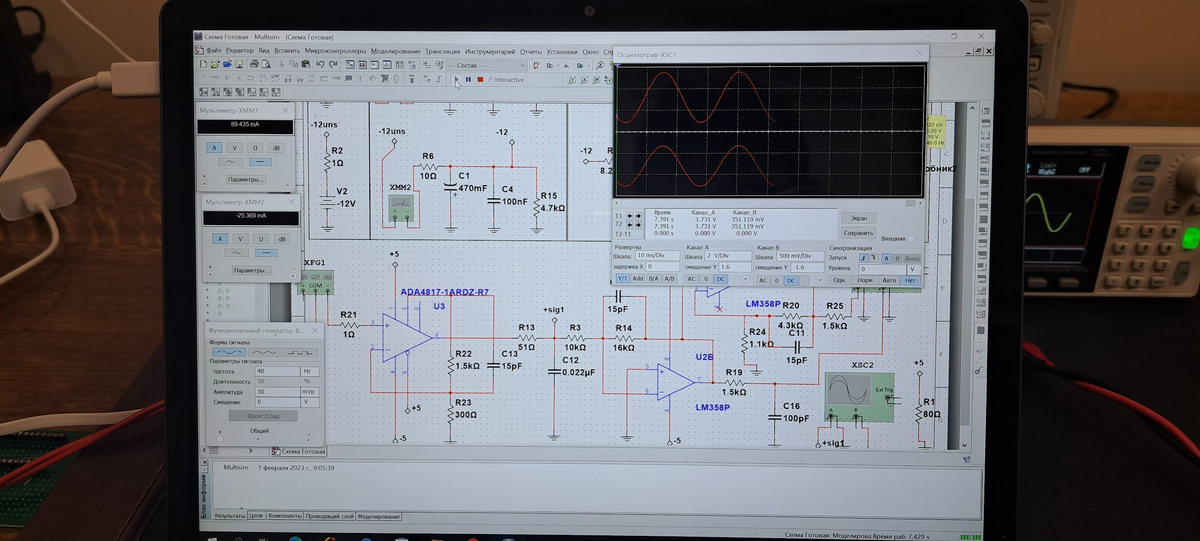This screenshot has width=1200, height=541.
Task: Set trigger mode to Авто
Action: pyautogui.click(x=889, y=280)
